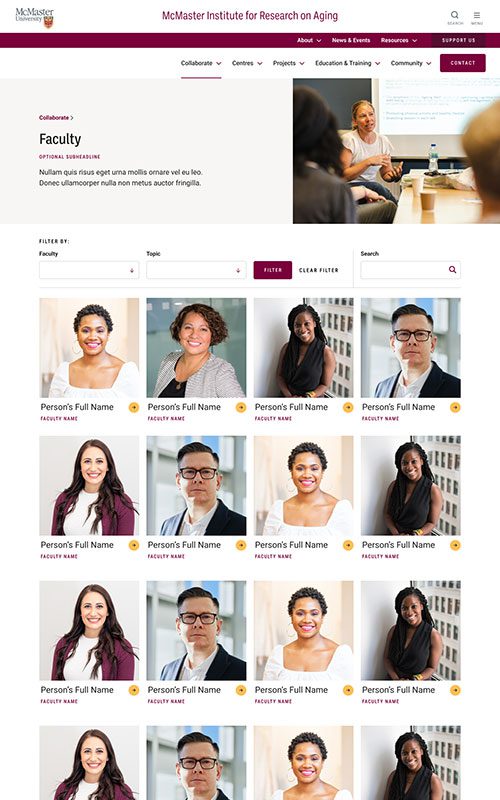Open the hamburger menu icon
This screenshot has width=500, height=800.
tap(477, 15)
